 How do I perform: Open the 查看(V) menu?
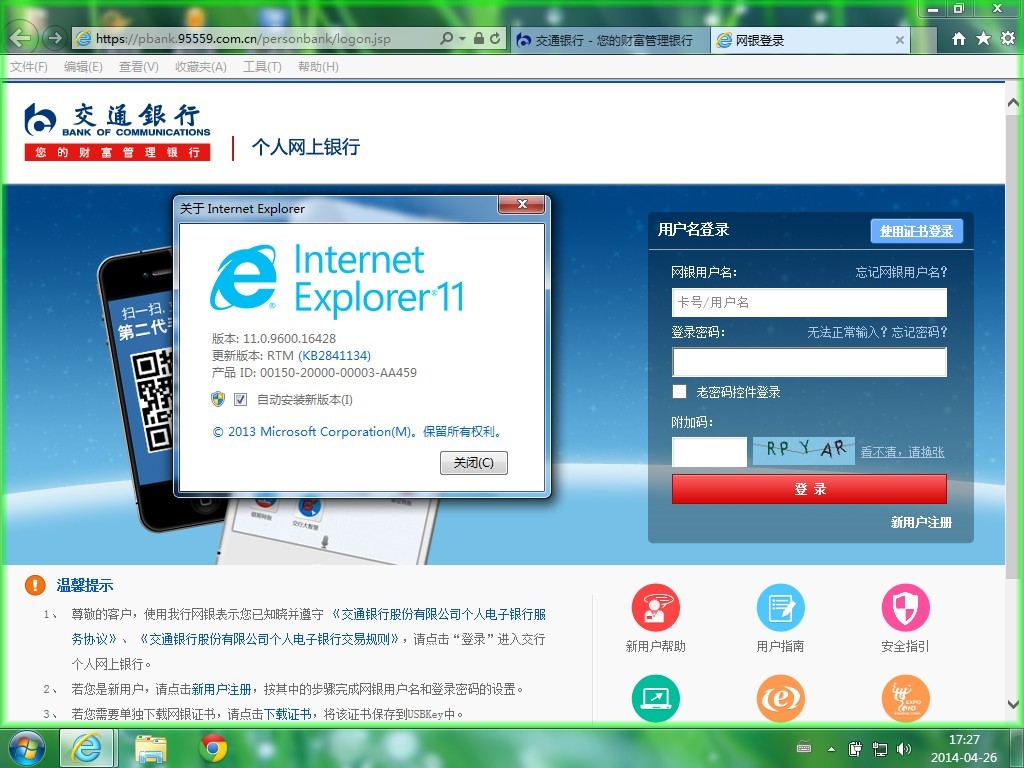click(138, 67)
